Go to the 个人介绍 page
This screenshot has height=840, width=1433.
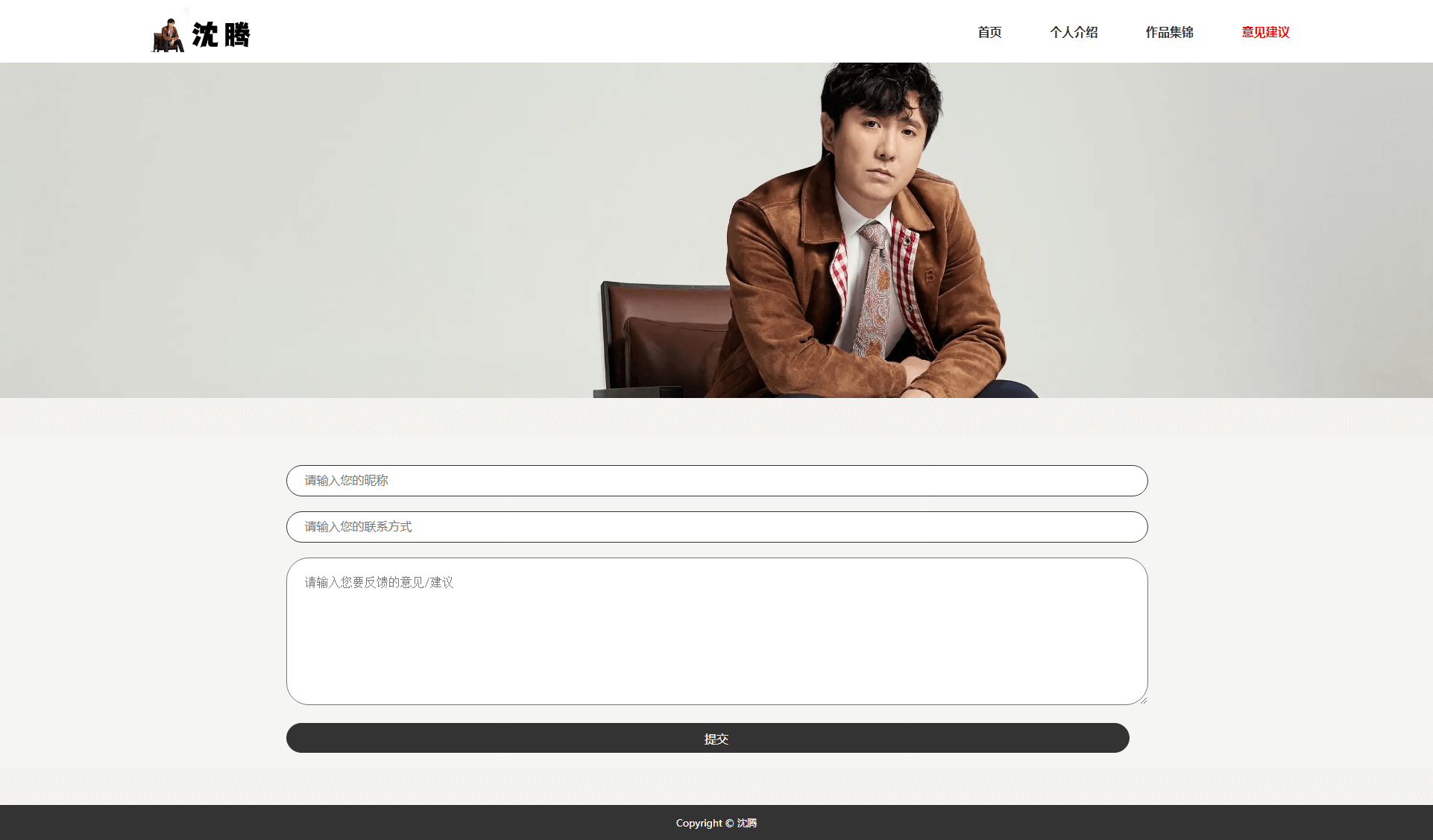coord(1074,32)
